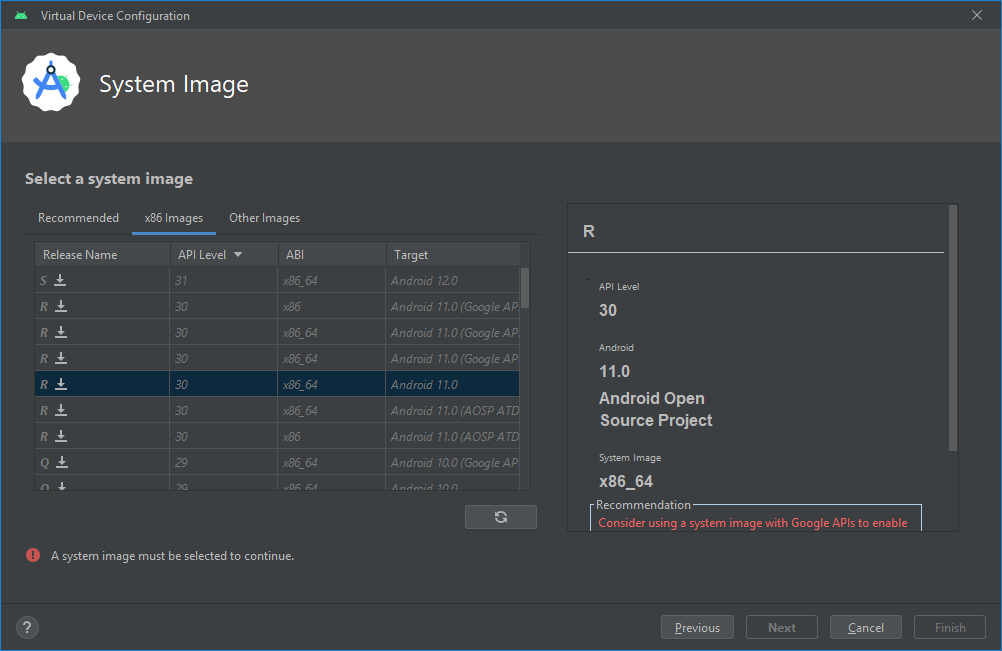This screenshot has width=1002, height=651.
Task: Select 'Android 10.0 (Google AP' target cell
Action: [x=452, y=463]
